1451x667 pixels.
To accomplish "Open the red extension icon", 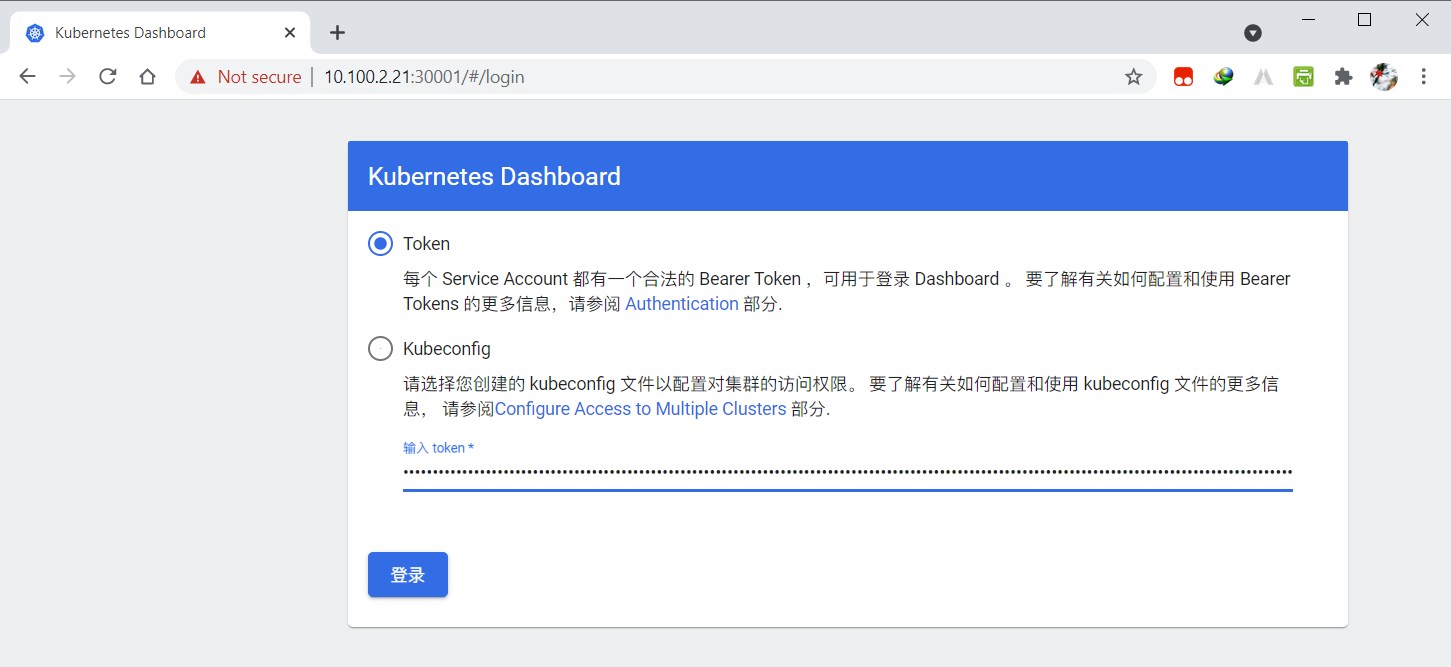I will 1183,77.
